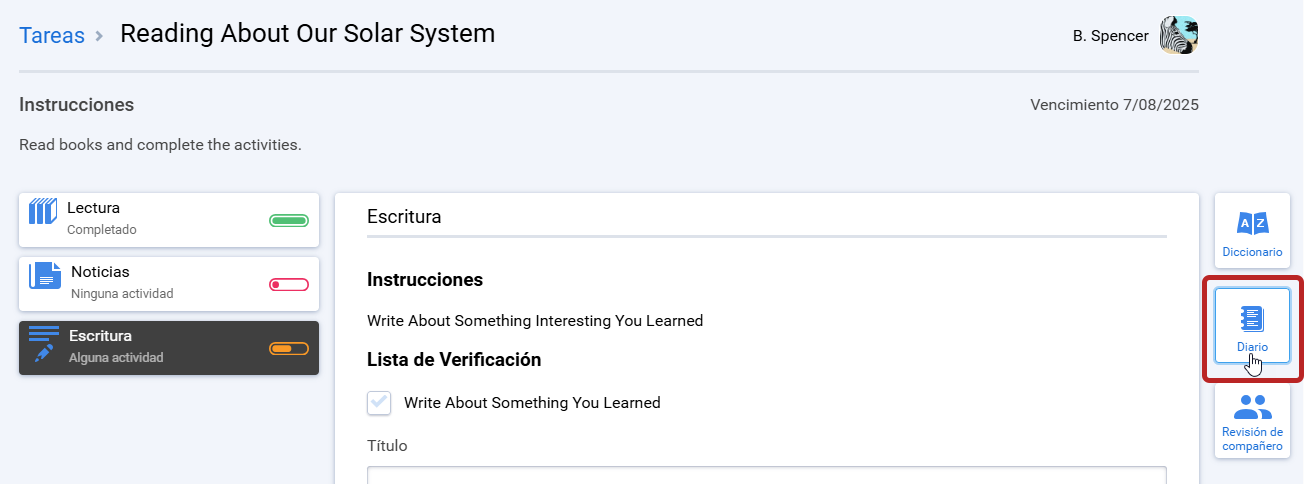Viewport: 1304px width, 484px height.
Task: Click the red Noticias progress pill
Action: [289, 285]
